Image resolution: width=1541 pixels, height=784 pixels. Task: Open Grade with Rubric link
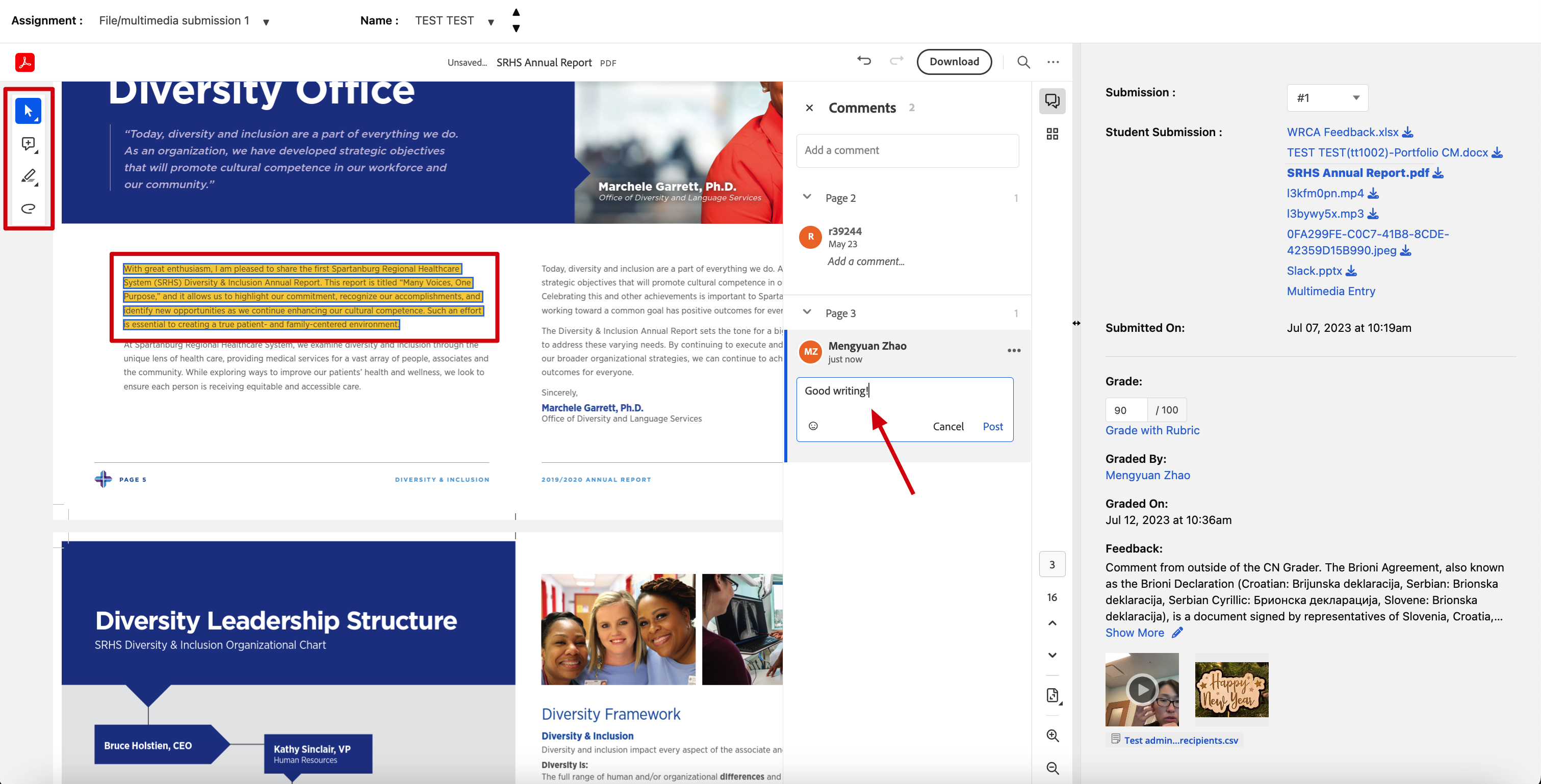[x=1152, y=430]
